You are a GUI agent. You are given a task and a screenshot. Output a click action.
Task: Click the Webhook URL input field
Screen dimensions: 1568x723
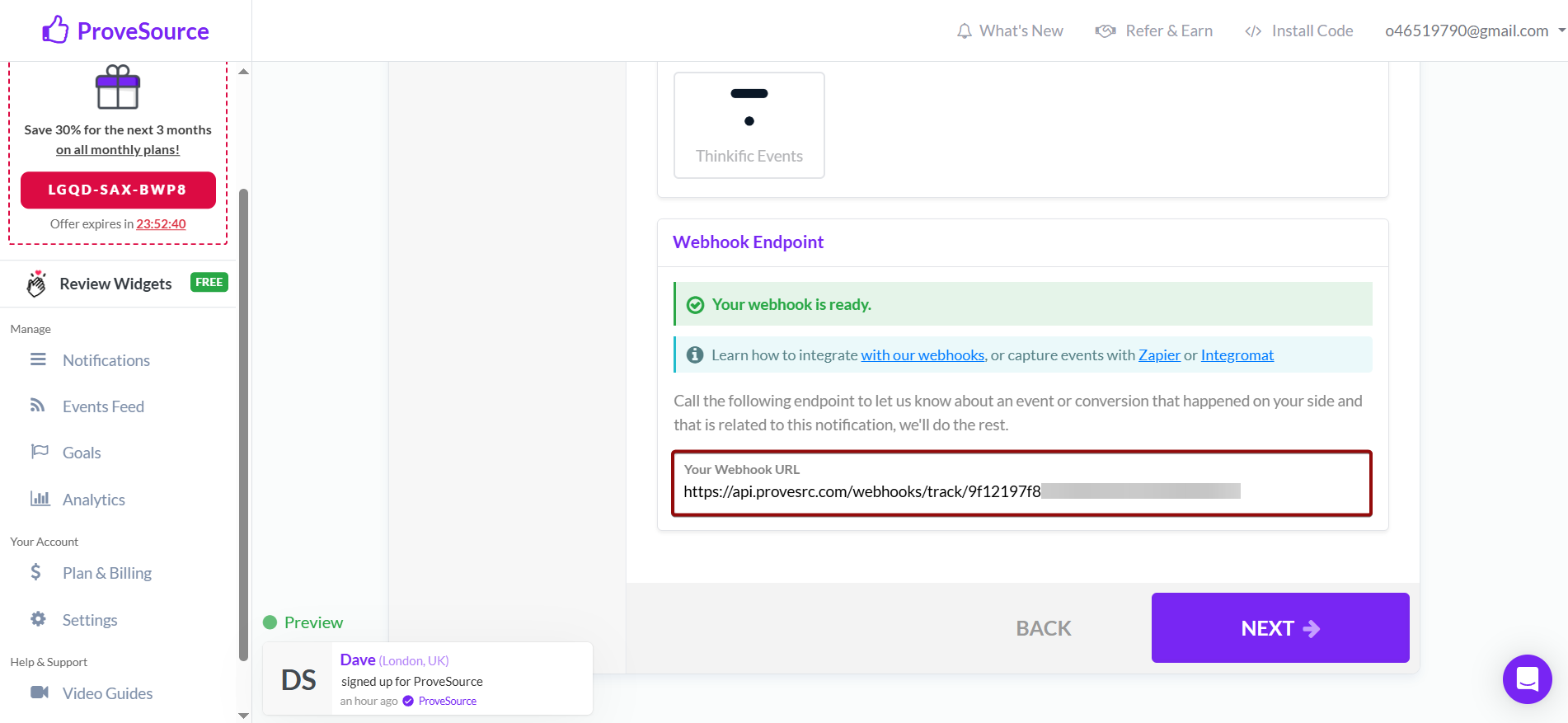pyautogui.click(x=1021, y=483)
